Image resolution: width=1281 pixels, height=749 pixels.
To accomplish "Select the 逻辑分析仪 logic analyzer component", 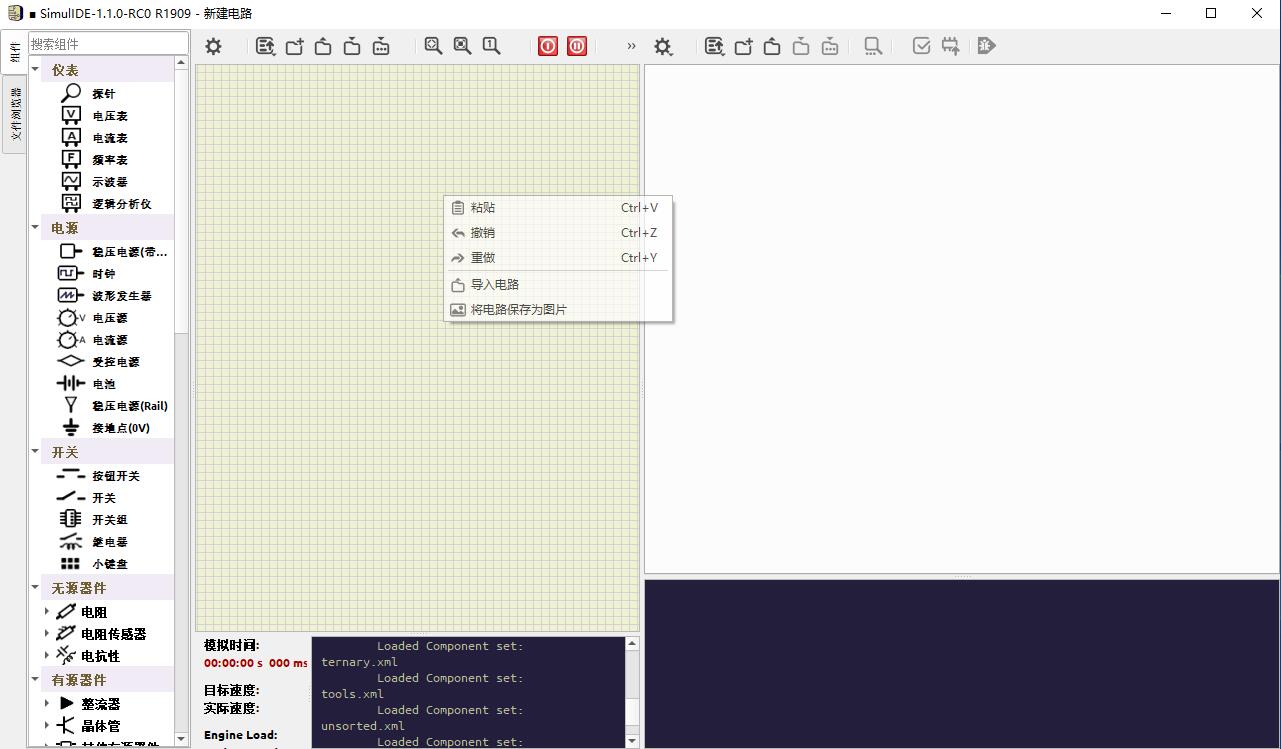I will [x=121, y=204].
